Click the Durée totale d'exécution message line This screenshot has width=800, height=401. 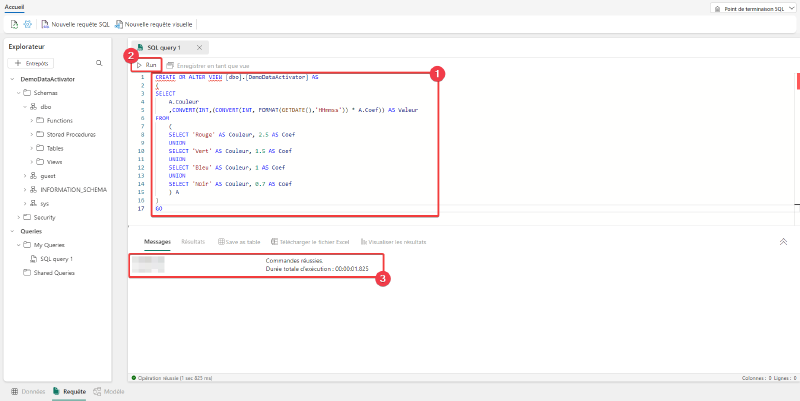[x=317, y=268]
